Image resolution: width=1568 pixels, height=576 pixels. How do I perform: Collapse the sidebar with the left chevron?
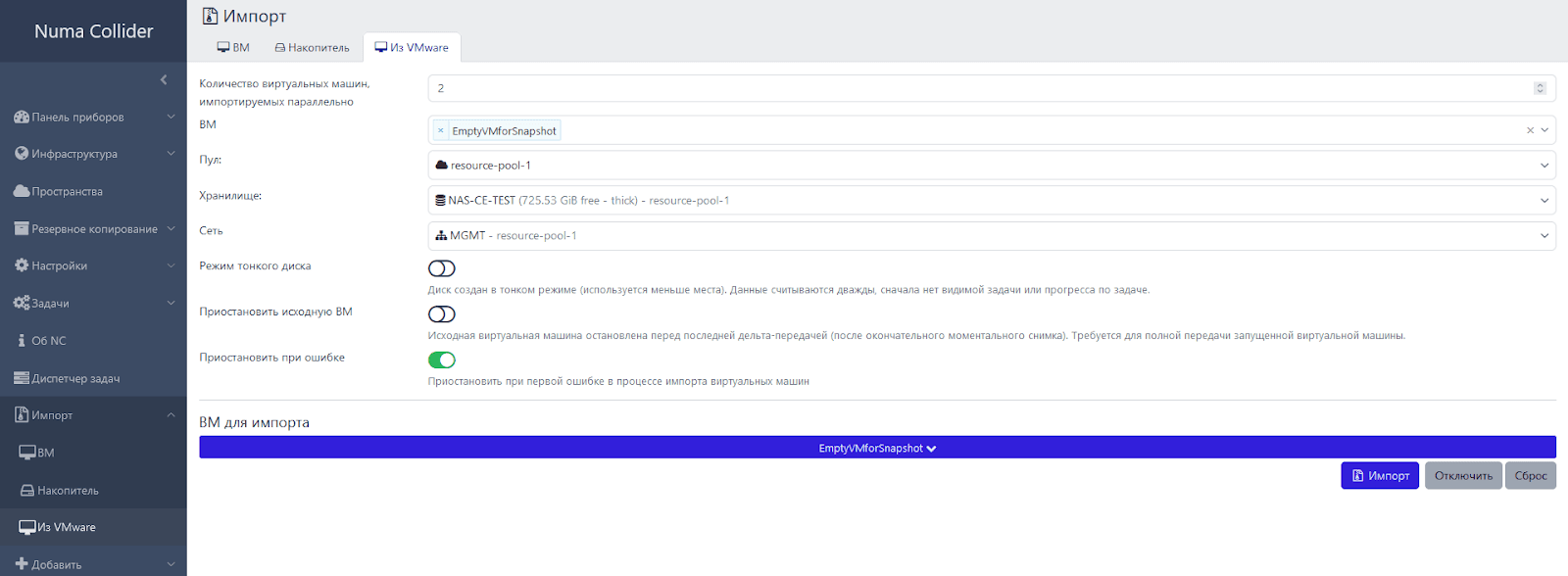[x=164, y=80]
